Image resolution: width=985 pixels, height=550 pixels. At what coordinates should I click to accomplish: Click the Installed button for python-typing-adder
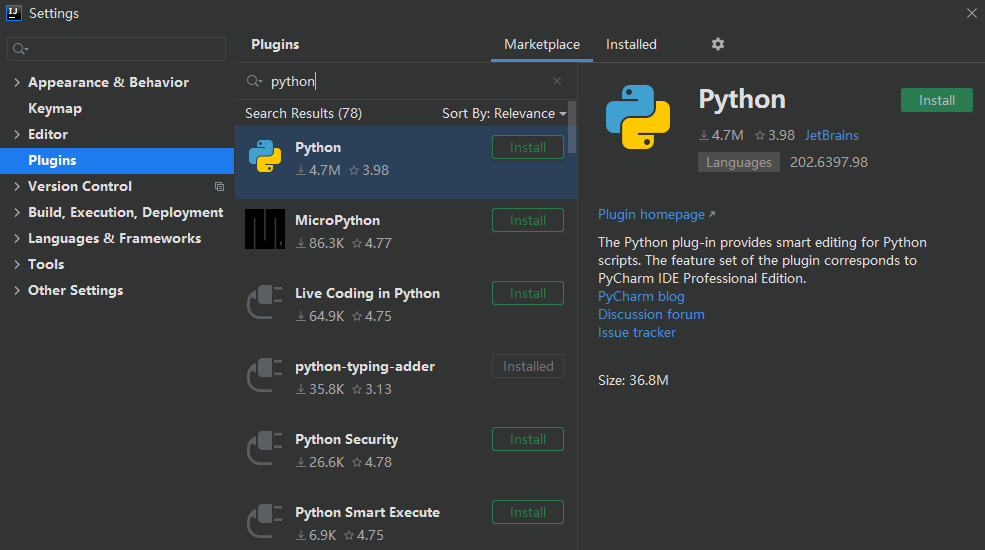[x=528, y=367]
